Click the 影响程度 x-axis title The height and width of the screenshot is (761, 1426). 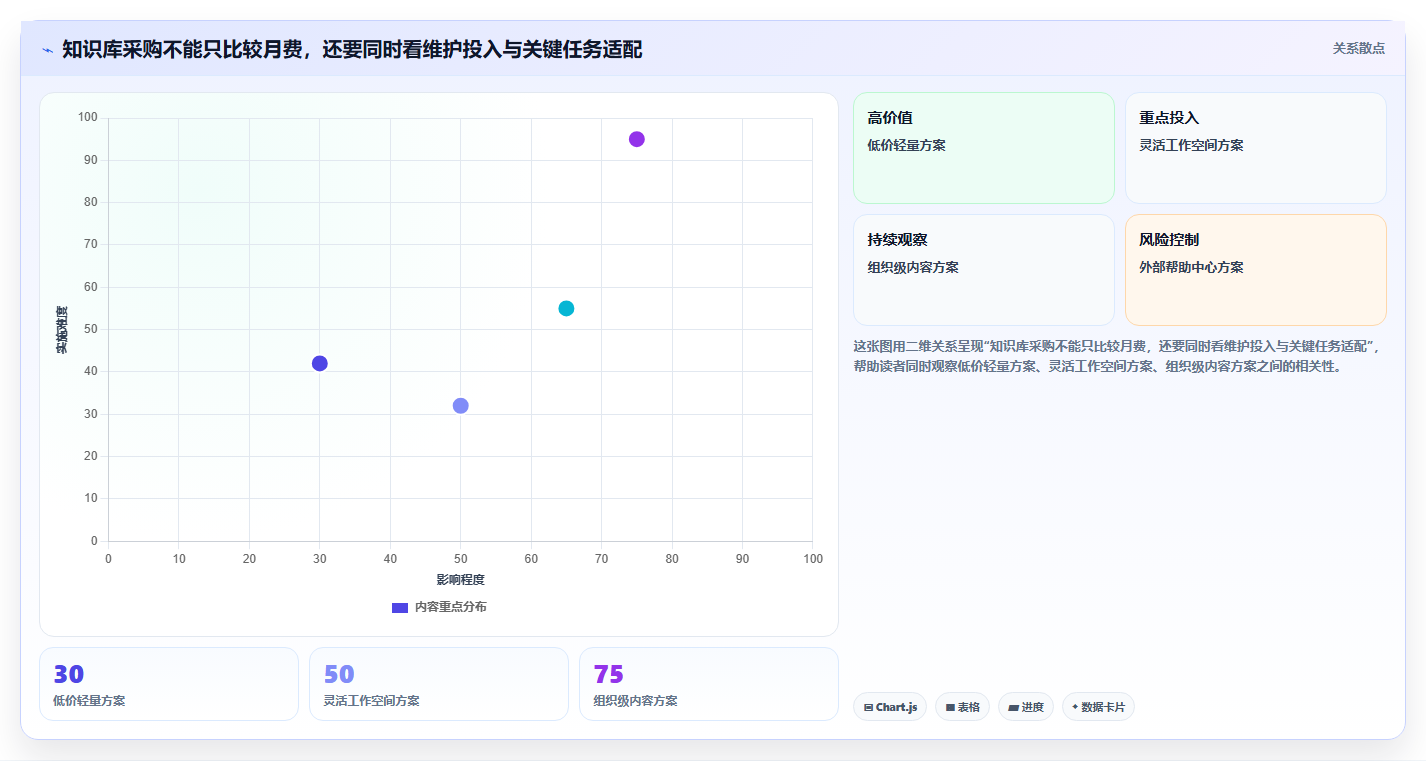coord(460,580)
